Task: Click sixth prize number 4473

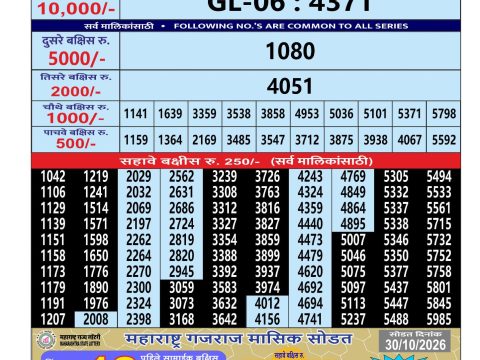Action: [310, 240]
